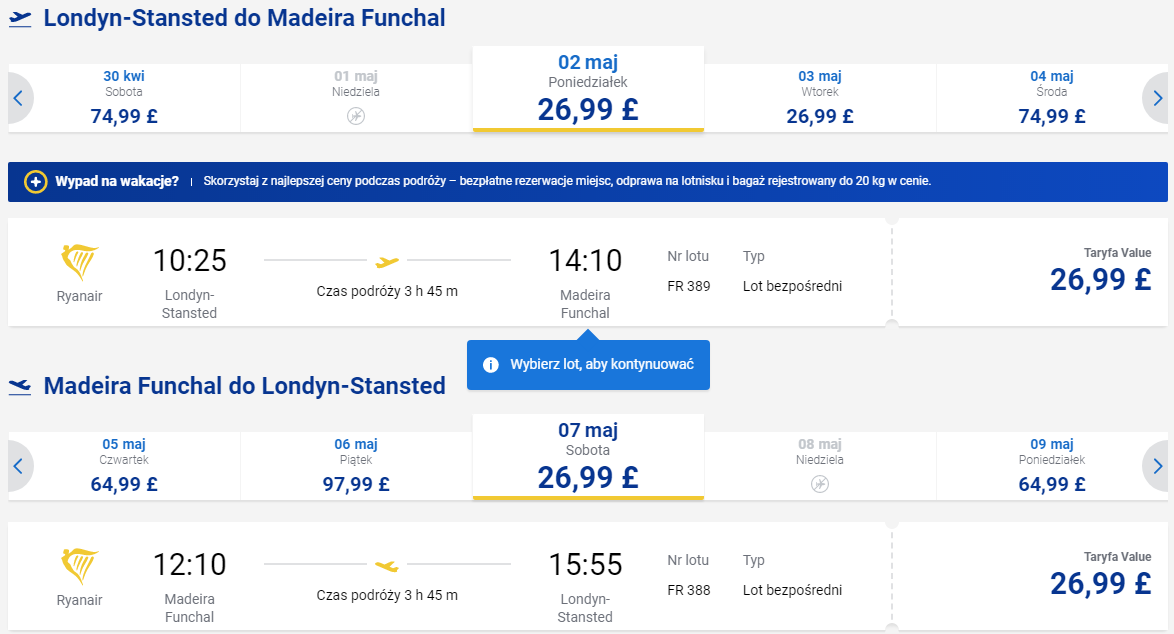Image resolution: width=1174 pixels, height=634 pixels.
Task: Click previous dates arrow for return flight
Action: pyautogui.click(x=19, y=466)
